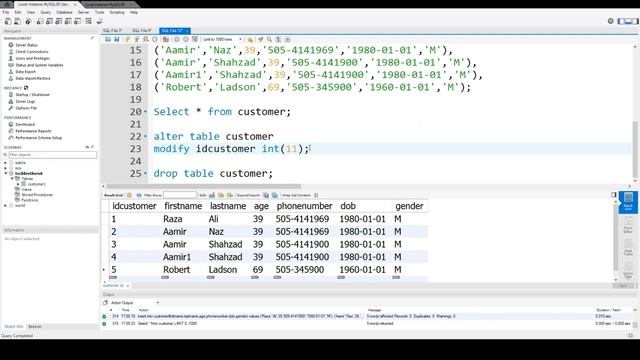Open the Server menu
The height and width of the screenshot is (360, 640).
click(x=83, y=12)
